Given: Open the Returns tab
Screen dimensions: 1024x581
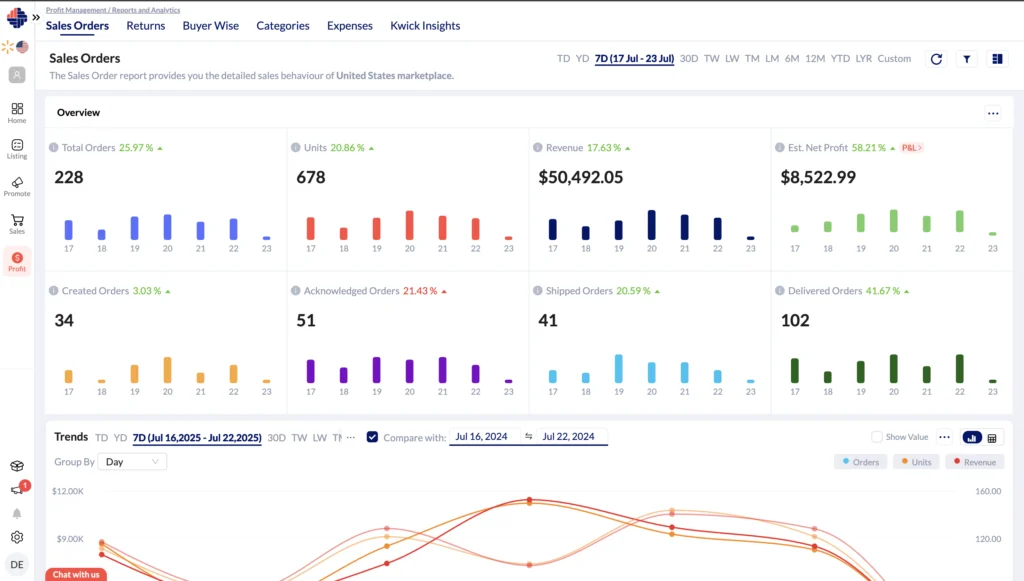Looking at the screenshot, I should point(146,25).
